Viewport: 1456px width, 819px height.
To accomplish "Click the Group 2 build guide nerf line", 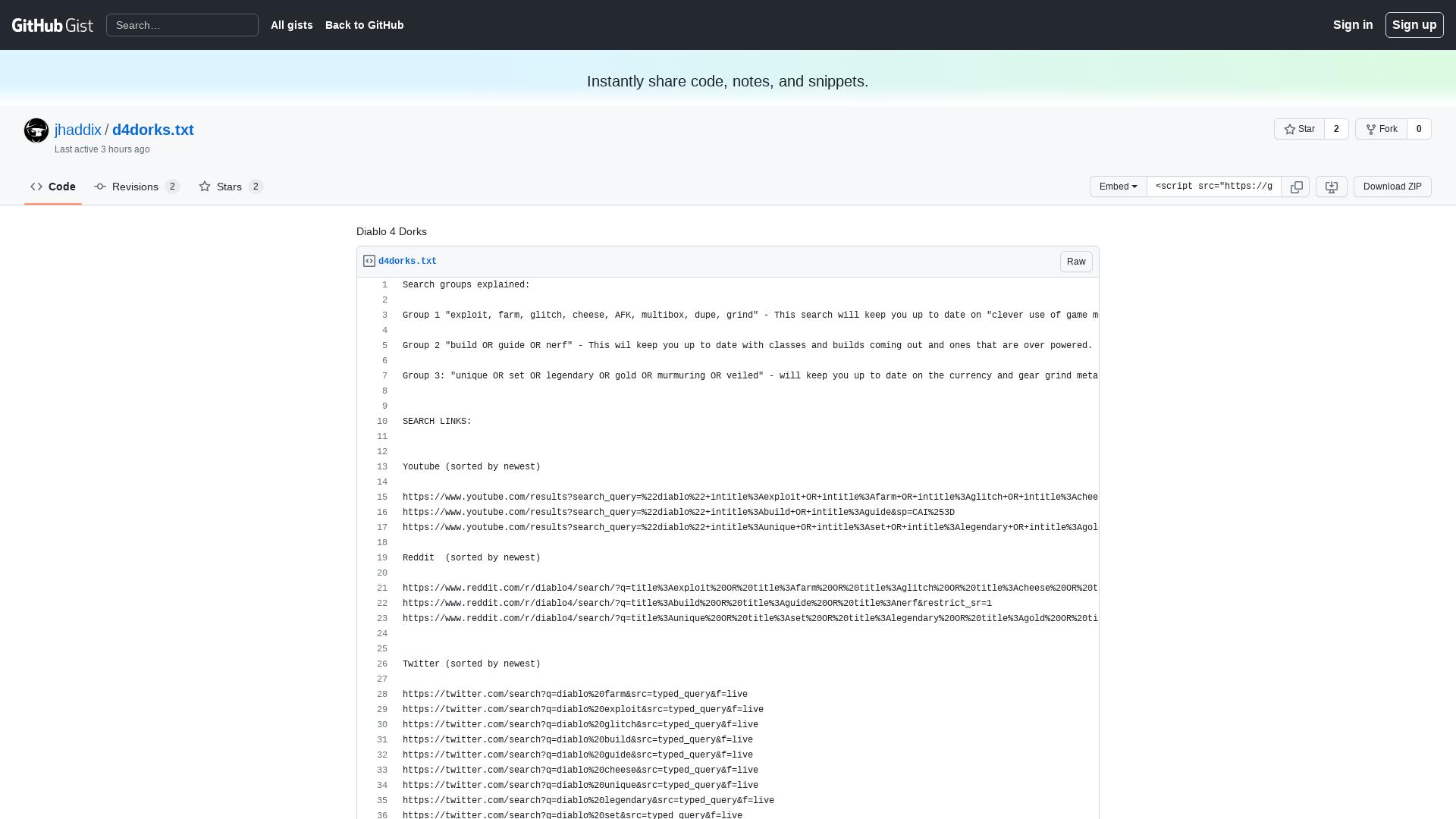I will 748,346.
